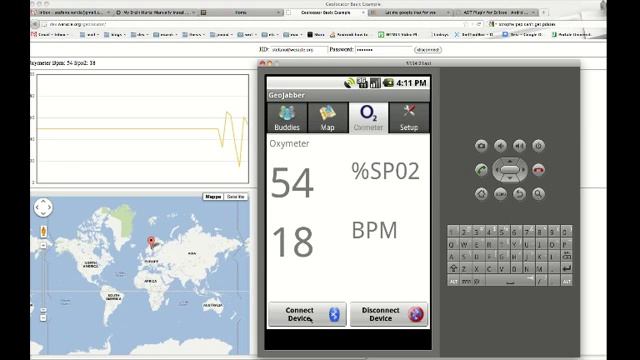
Task: Click the browser back button
Action: click(x=35, y=24)
